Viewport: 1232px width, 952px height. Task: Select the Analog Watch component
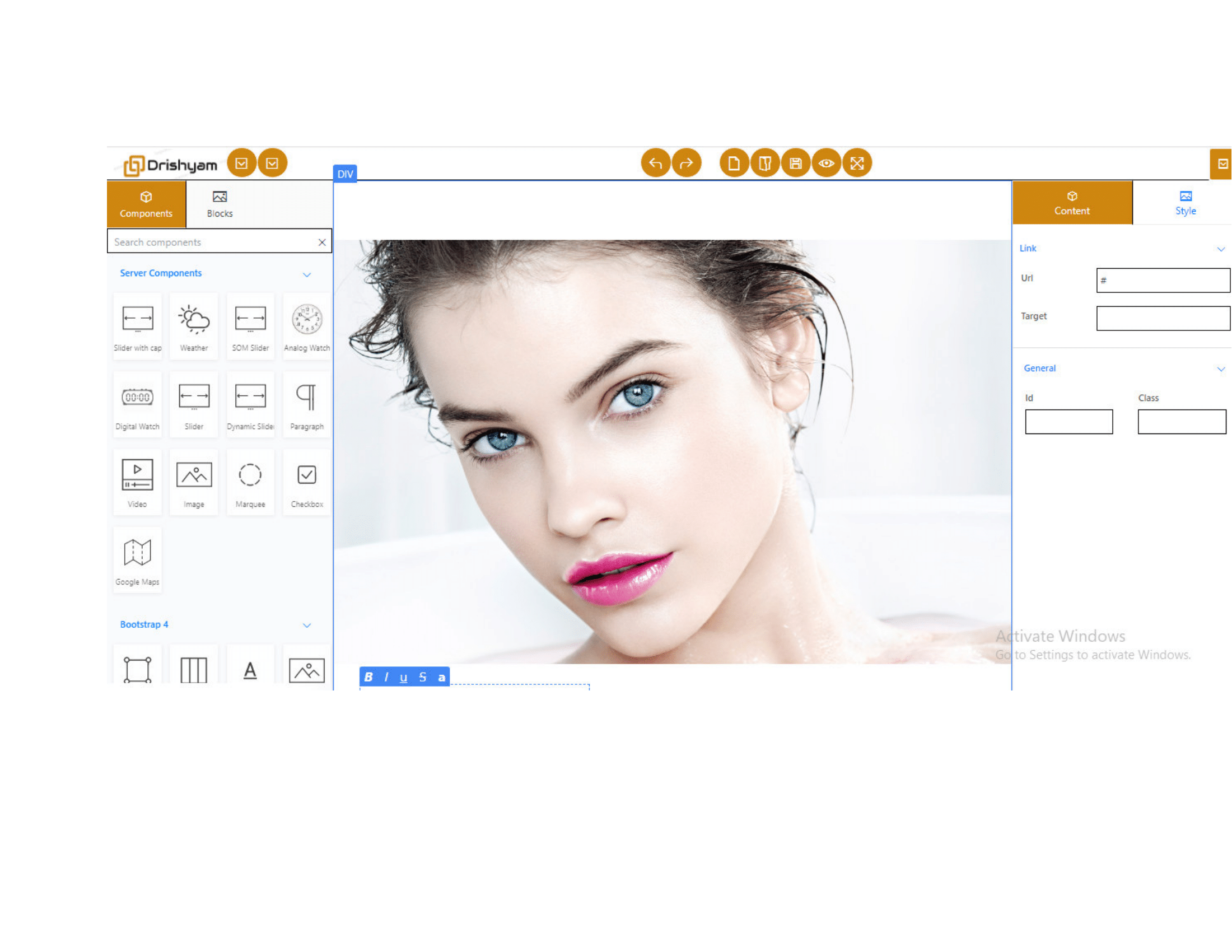coord(307,326)
